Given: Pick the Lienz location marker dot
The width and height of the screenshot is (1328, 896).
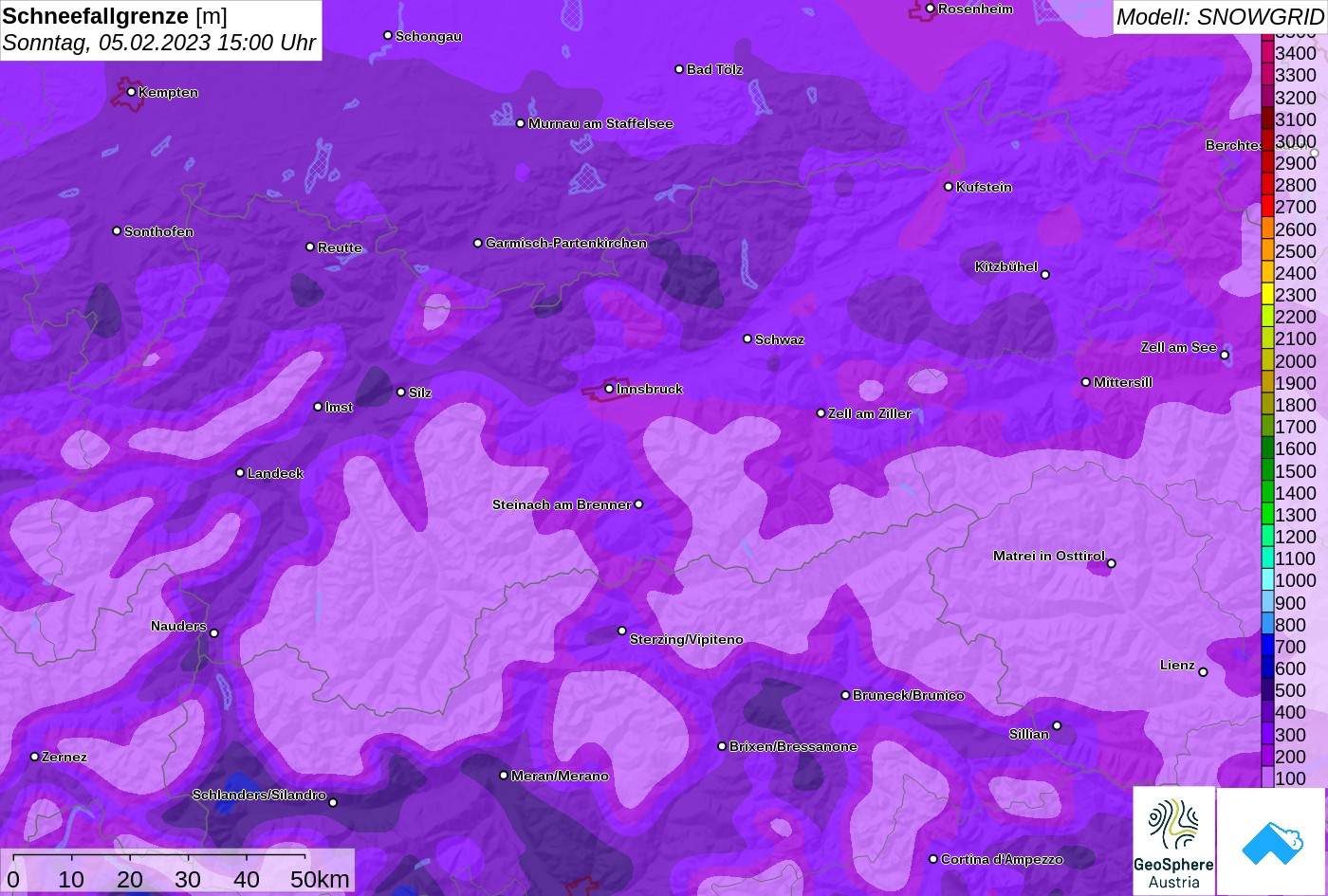Looking at the screenshot, I should 1203,672.
